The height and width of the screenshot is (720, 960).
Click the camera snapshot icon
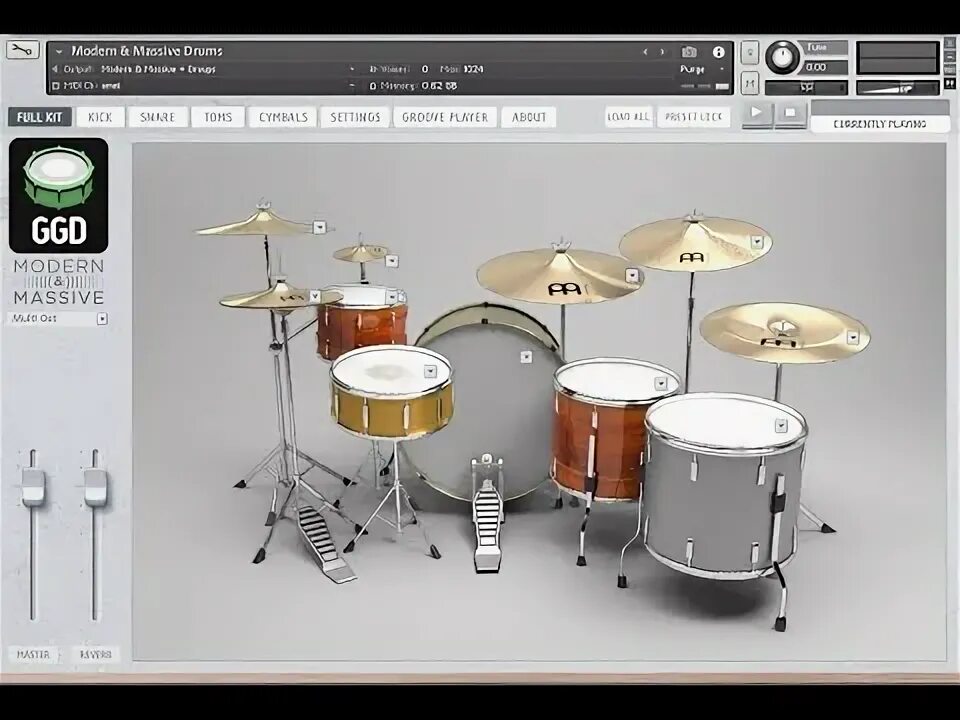coord(689,52)
